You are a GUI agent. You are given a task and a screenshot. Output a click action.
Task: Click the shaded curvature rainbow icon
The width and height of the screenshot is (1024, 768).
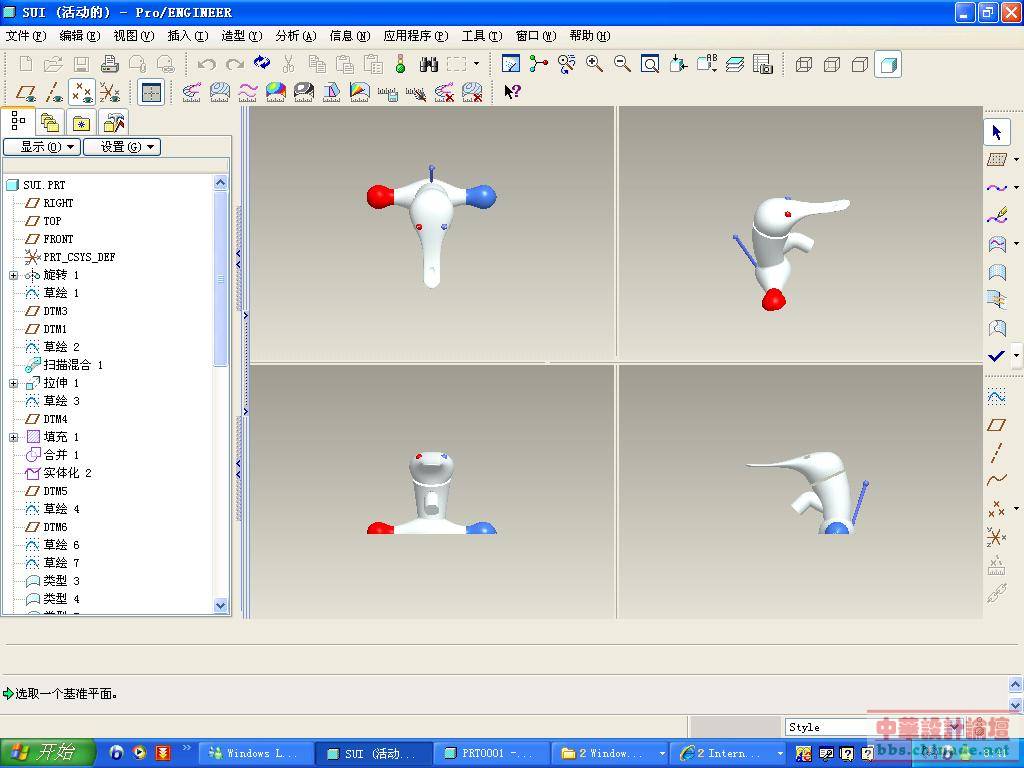click(276, 92)
